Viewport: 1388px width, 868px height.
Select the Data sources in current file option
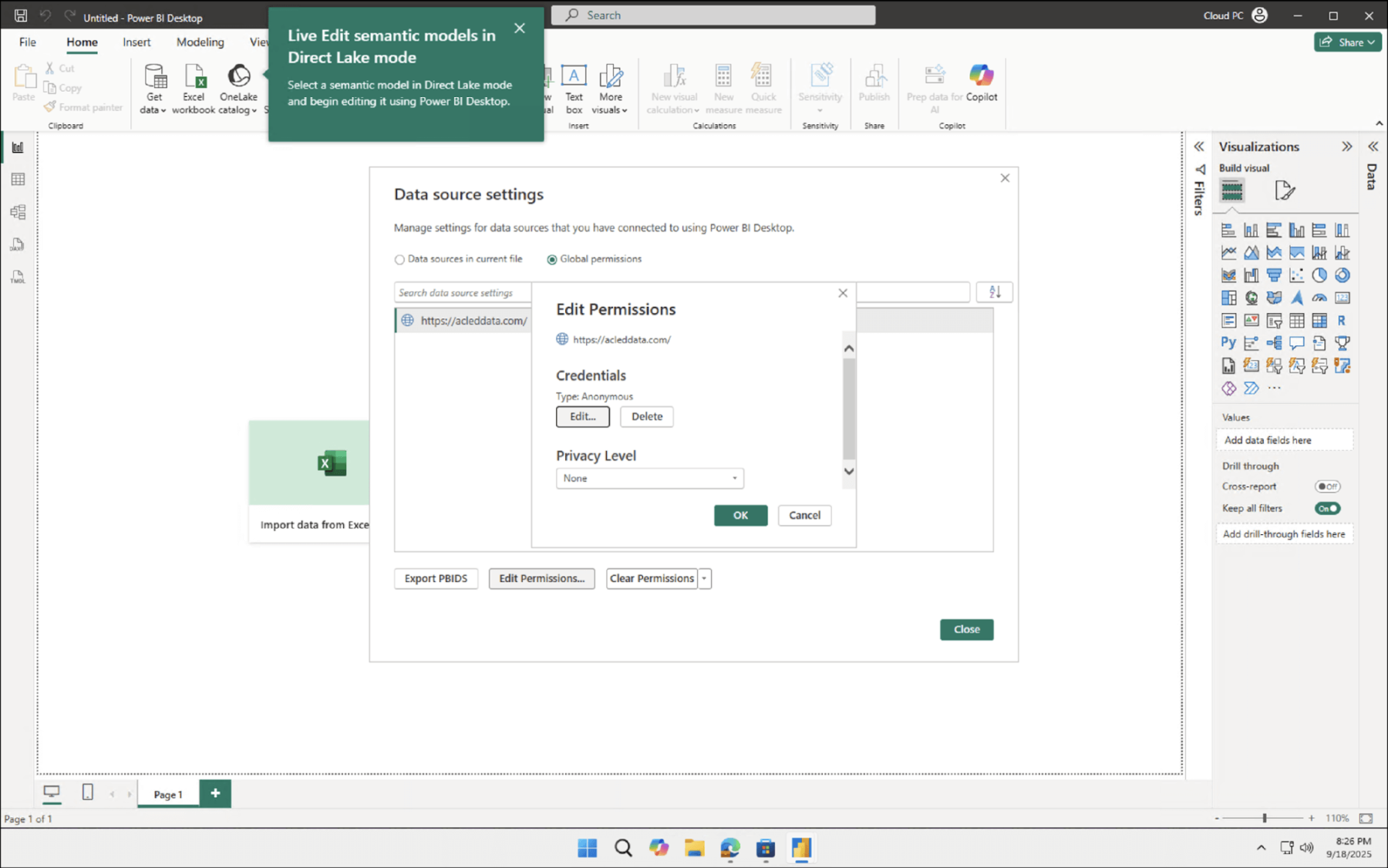click(x=399, y=259)
